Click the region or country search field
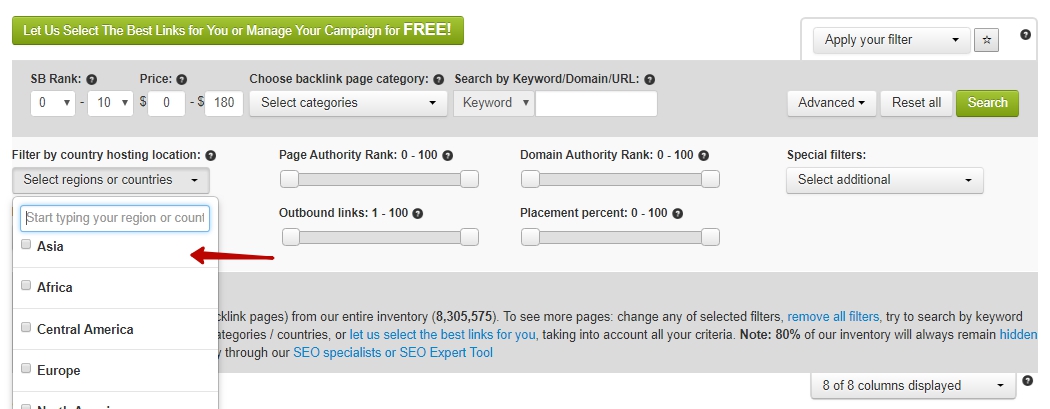This screenshot has width=1050, height=409. click(115, 218)
